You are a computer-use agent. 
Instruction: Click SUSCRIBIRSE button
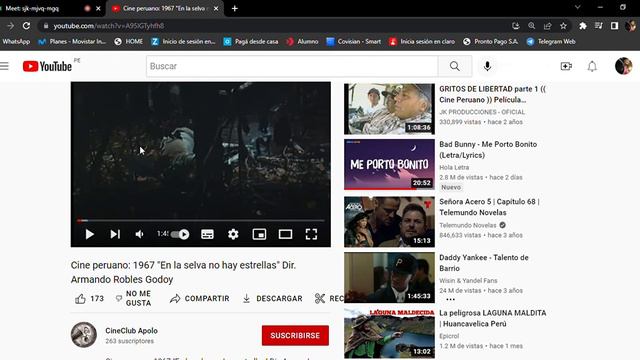(295, 336)
